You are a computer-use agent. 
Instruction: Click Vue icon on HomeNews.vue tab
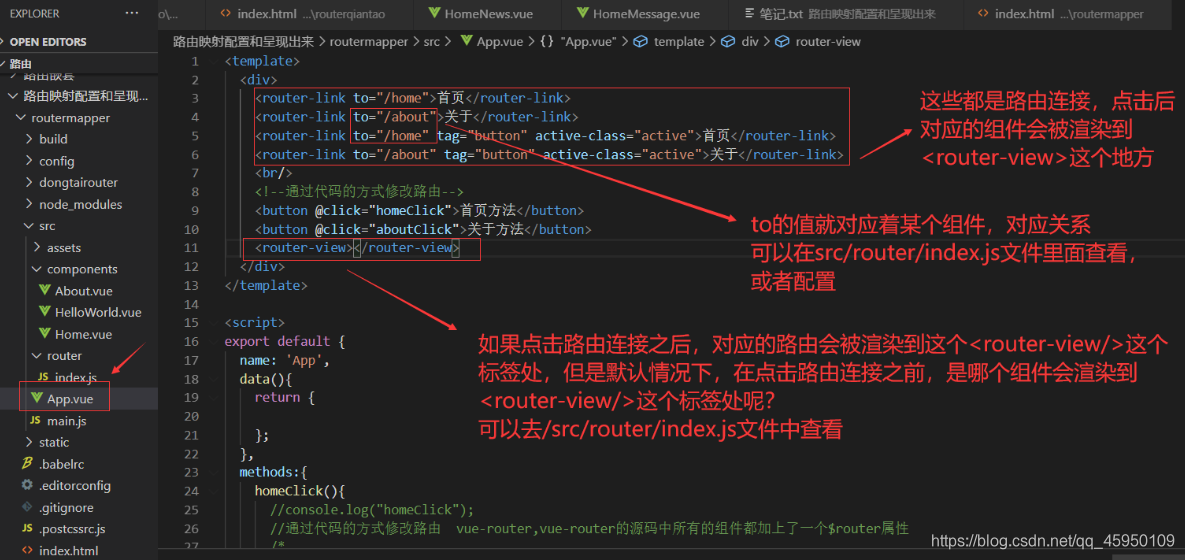(x=434, y=13)
